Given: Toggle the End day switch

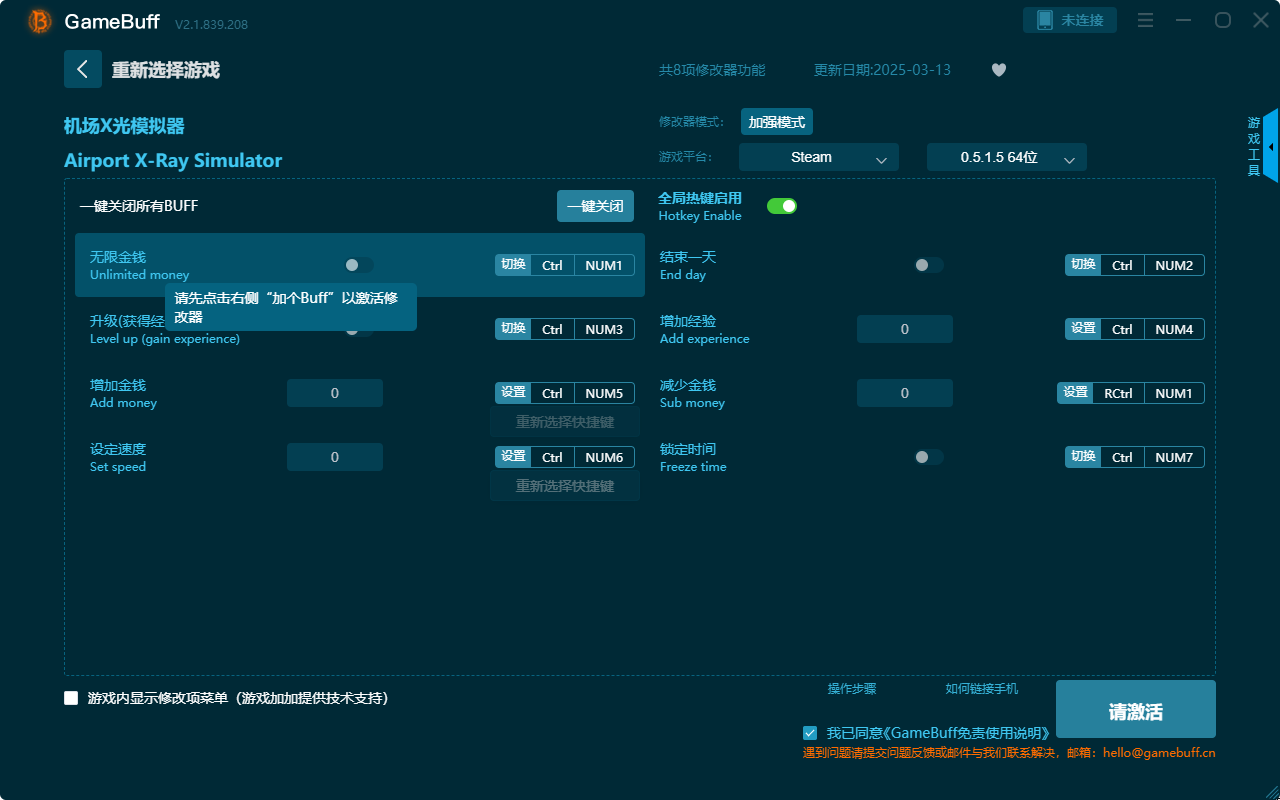Looking at the screenshot, I should click(x=928, y=265).
